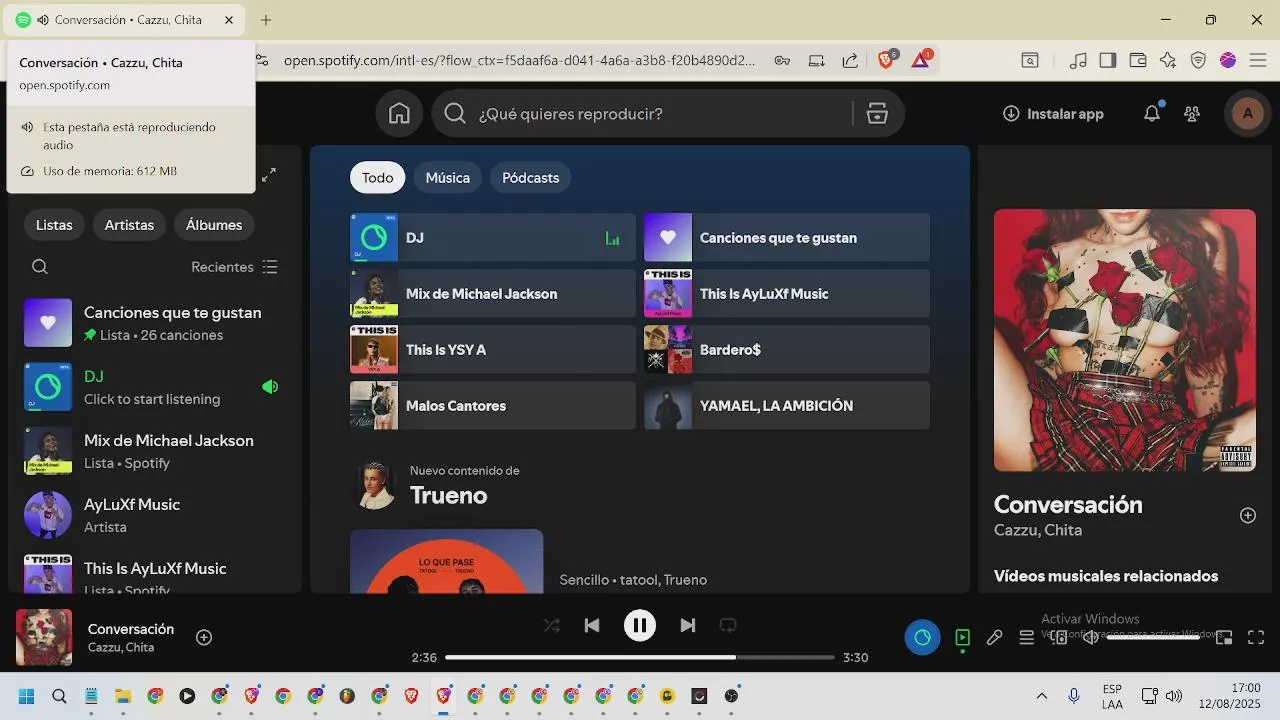Screen dimensions: 1280x720
Task: Click Instalar app button
Action: click(x=1053, y=114)
